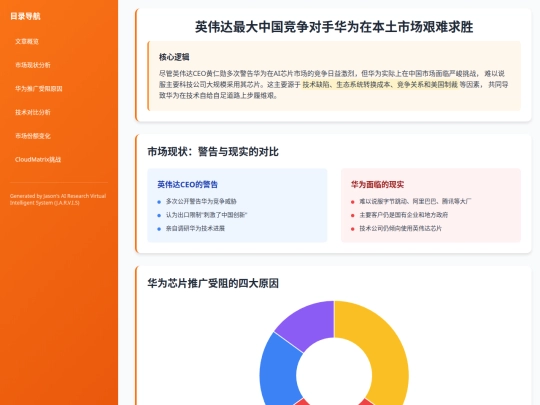The image size is (540, 405).
Task: Open the 文章概览 sidebar link
Action: pyautogui.click(x=27, y=42)
